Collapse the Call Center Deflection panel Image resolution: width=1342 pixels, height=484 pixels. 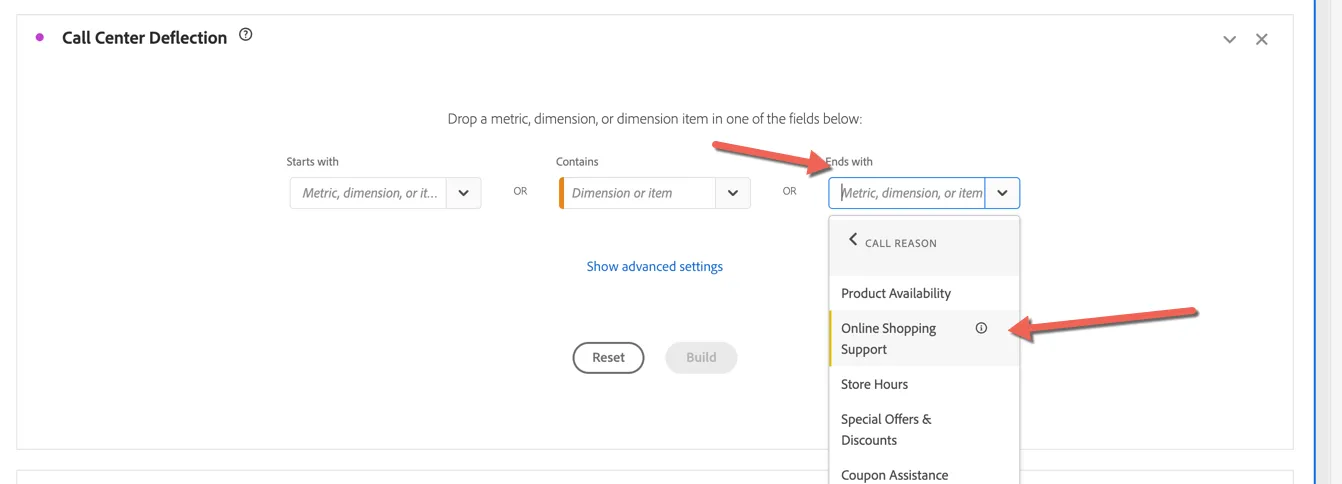tap(1230, 39)
